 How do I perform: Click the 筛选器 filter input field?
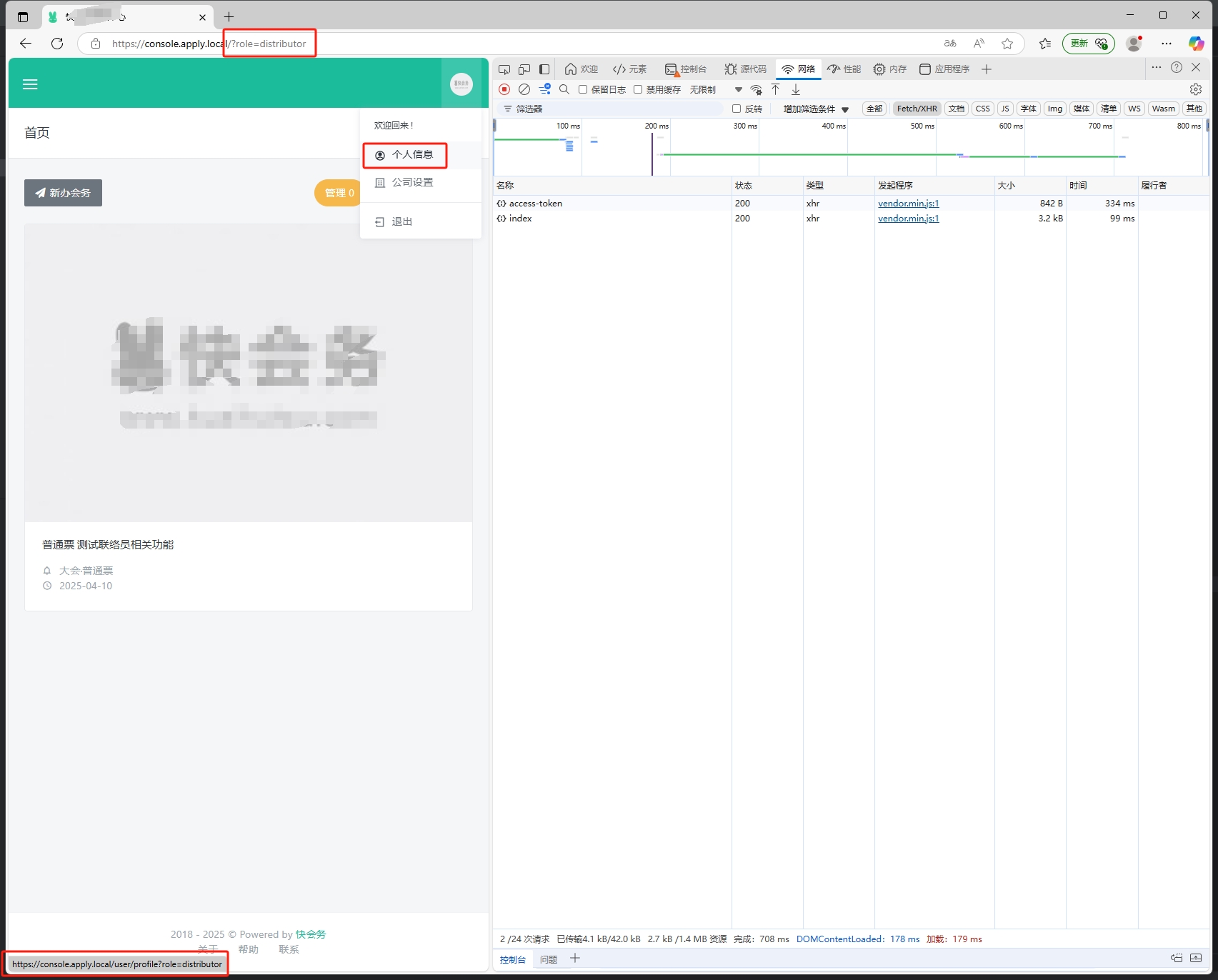[x=614, y=109]
